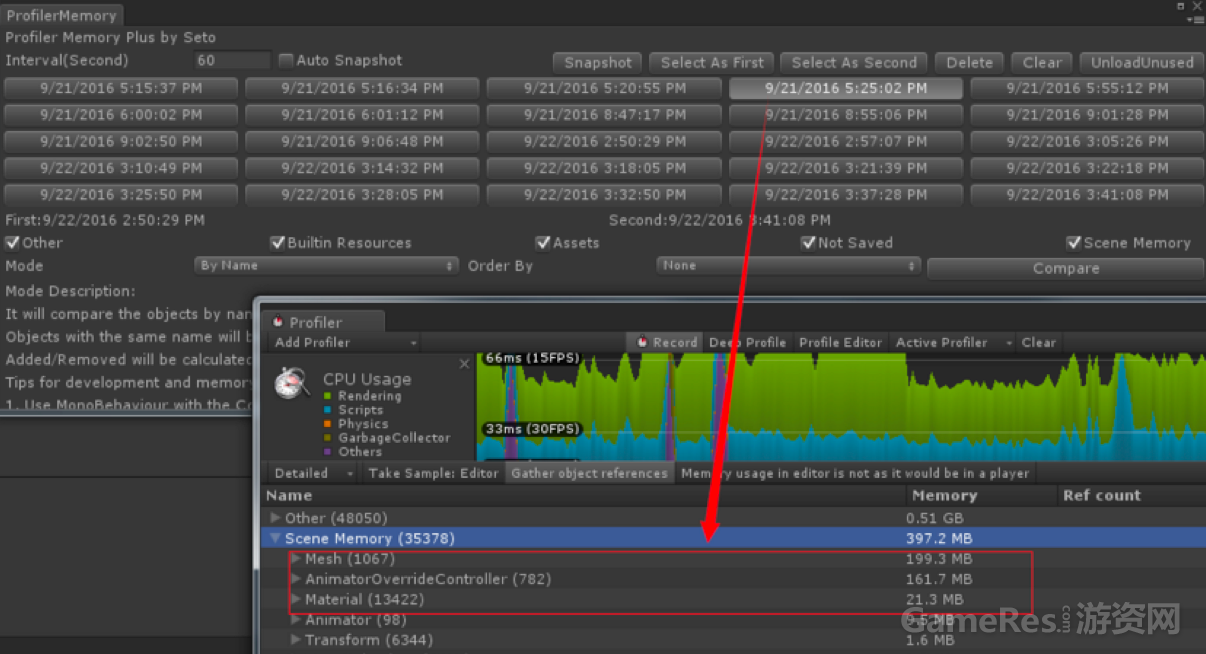
Task: Select snapshot 9/22/2016 3:25:50 PM
Action: click(121, 195)
